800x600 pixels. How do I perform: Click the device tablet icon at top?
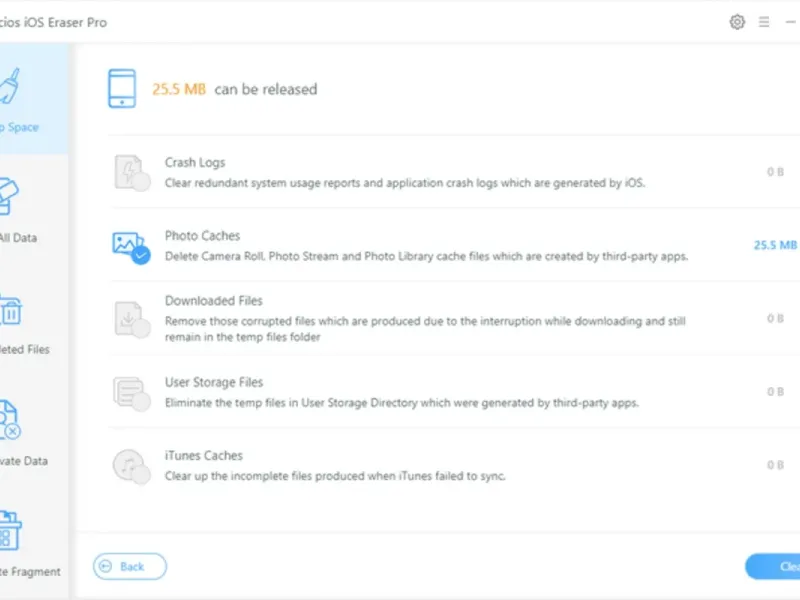(x=122, y=88)
